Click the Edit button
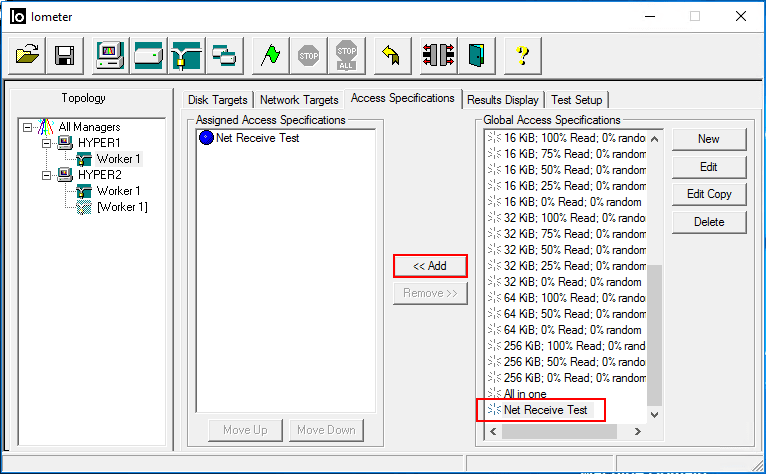 [x=709, y=167]
